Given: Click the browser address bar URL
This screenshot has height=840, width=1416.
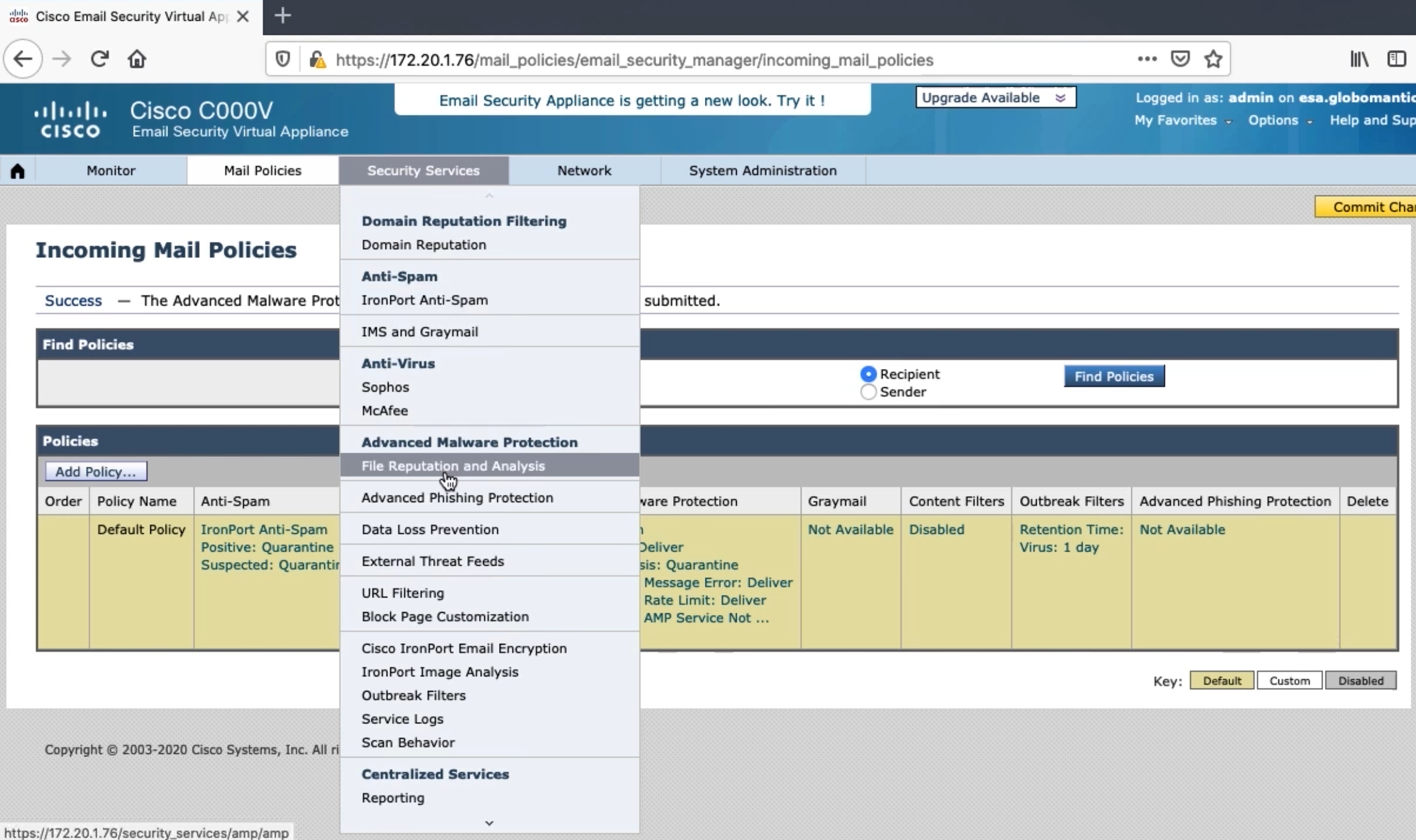Looking at the screenshot, I should point(635,60).
